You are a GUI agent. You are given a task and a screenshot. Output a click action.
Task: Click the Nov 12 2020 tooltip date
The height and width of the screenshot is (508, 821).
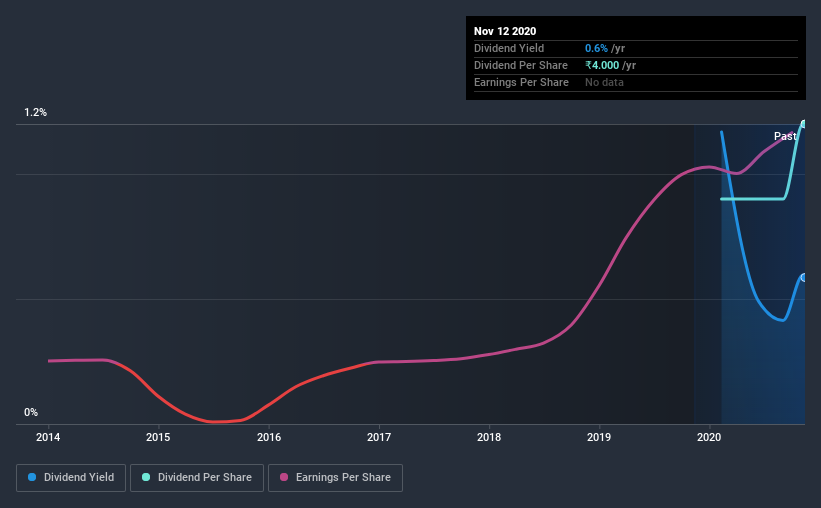point(505,31)
